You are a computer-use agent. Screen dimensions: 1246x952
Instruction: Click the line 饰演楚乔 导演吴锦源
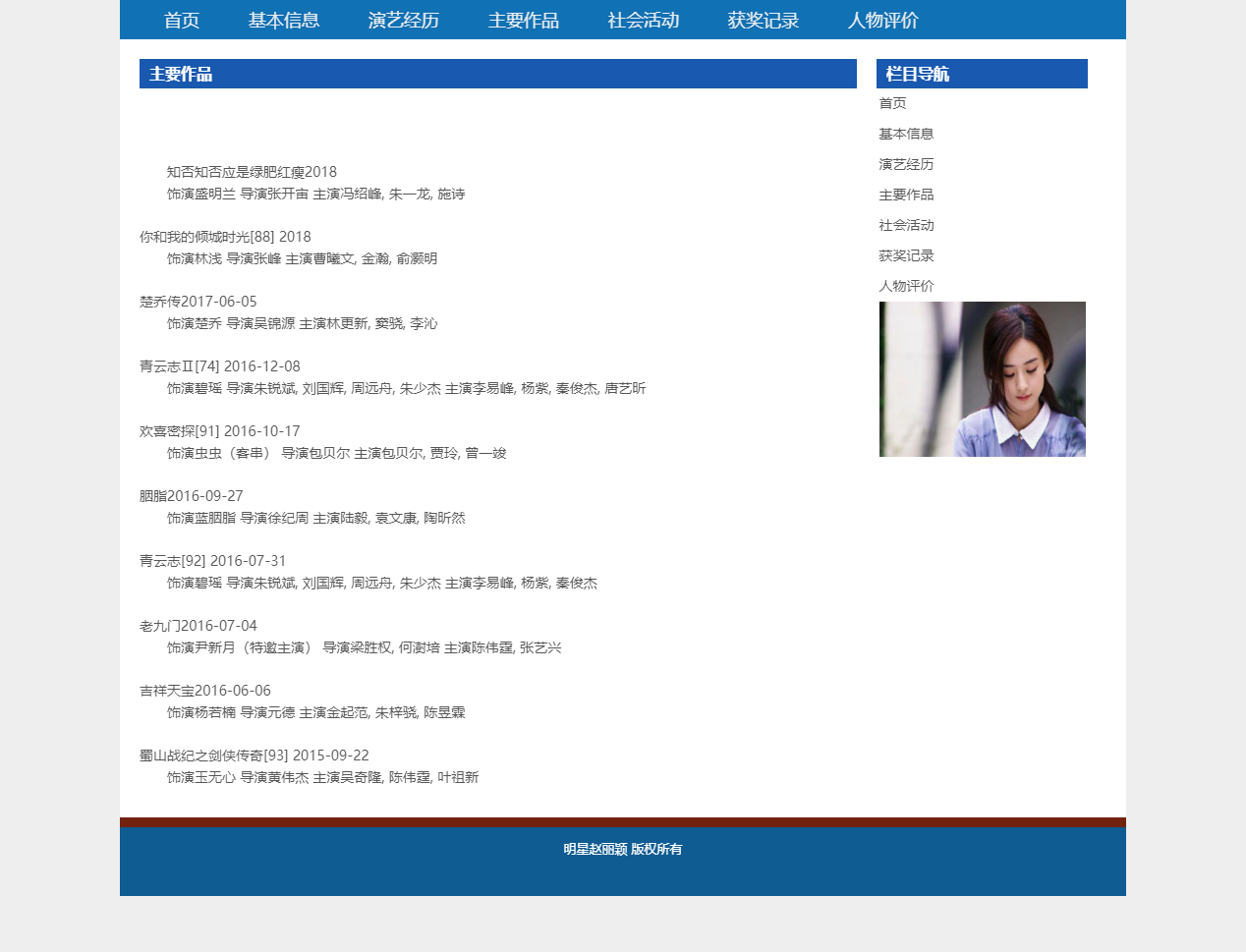(302, 324)
